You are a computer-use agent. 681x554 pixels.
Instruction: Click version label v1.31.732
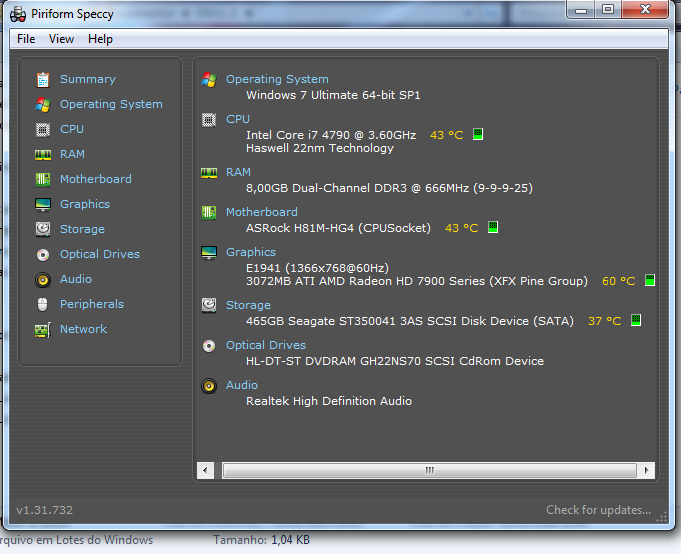coord(44,510)
